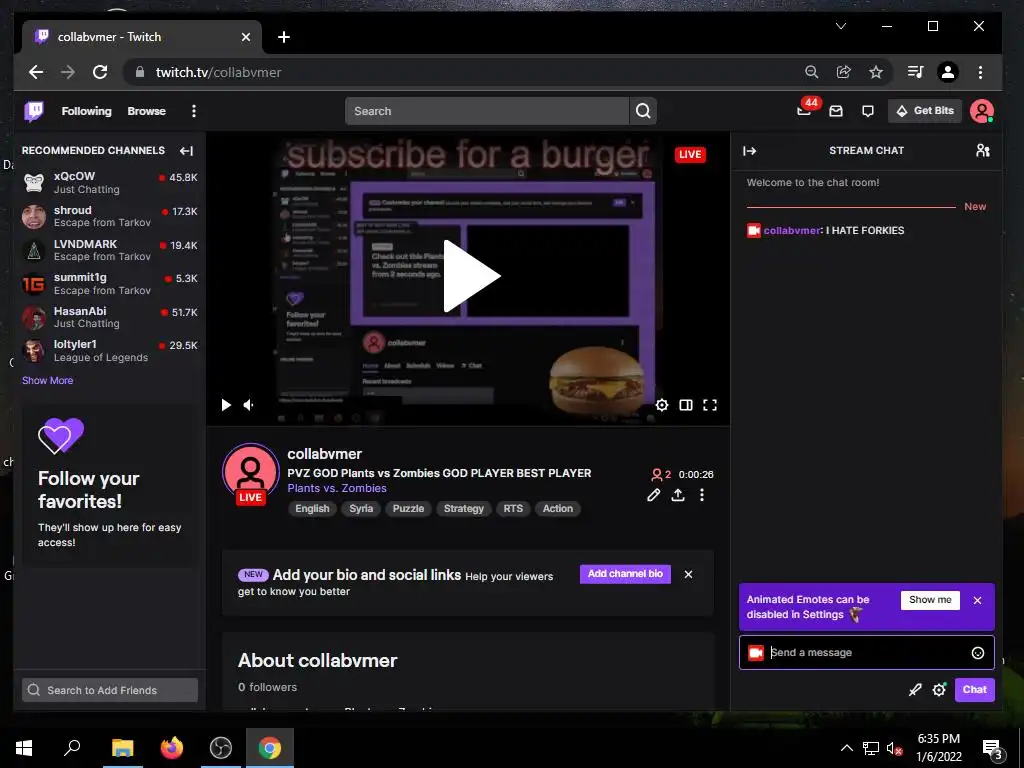Screen dimensions: 1024x768
Task: Enter fullscreen on the video player
Action: 710,405
